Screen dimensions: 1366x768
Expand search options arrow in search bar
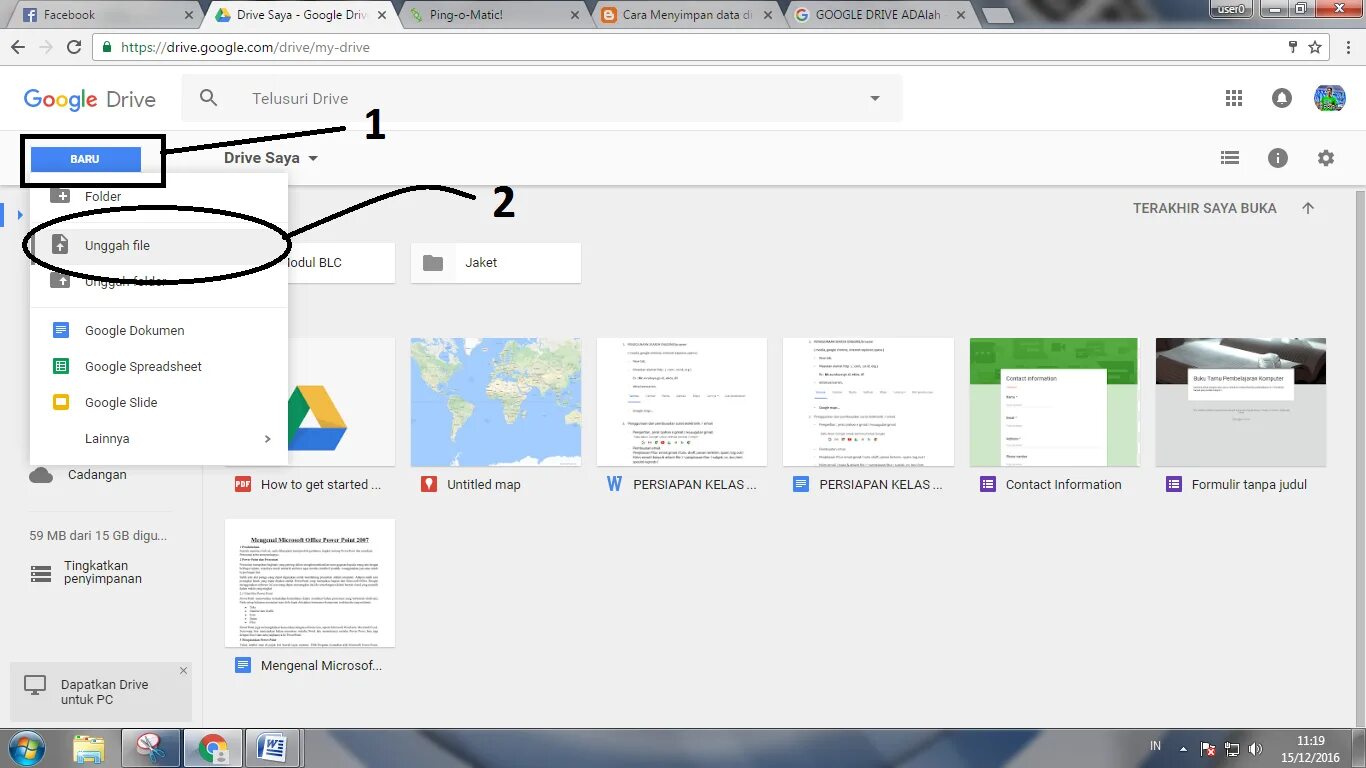click(x=875, y=98)
